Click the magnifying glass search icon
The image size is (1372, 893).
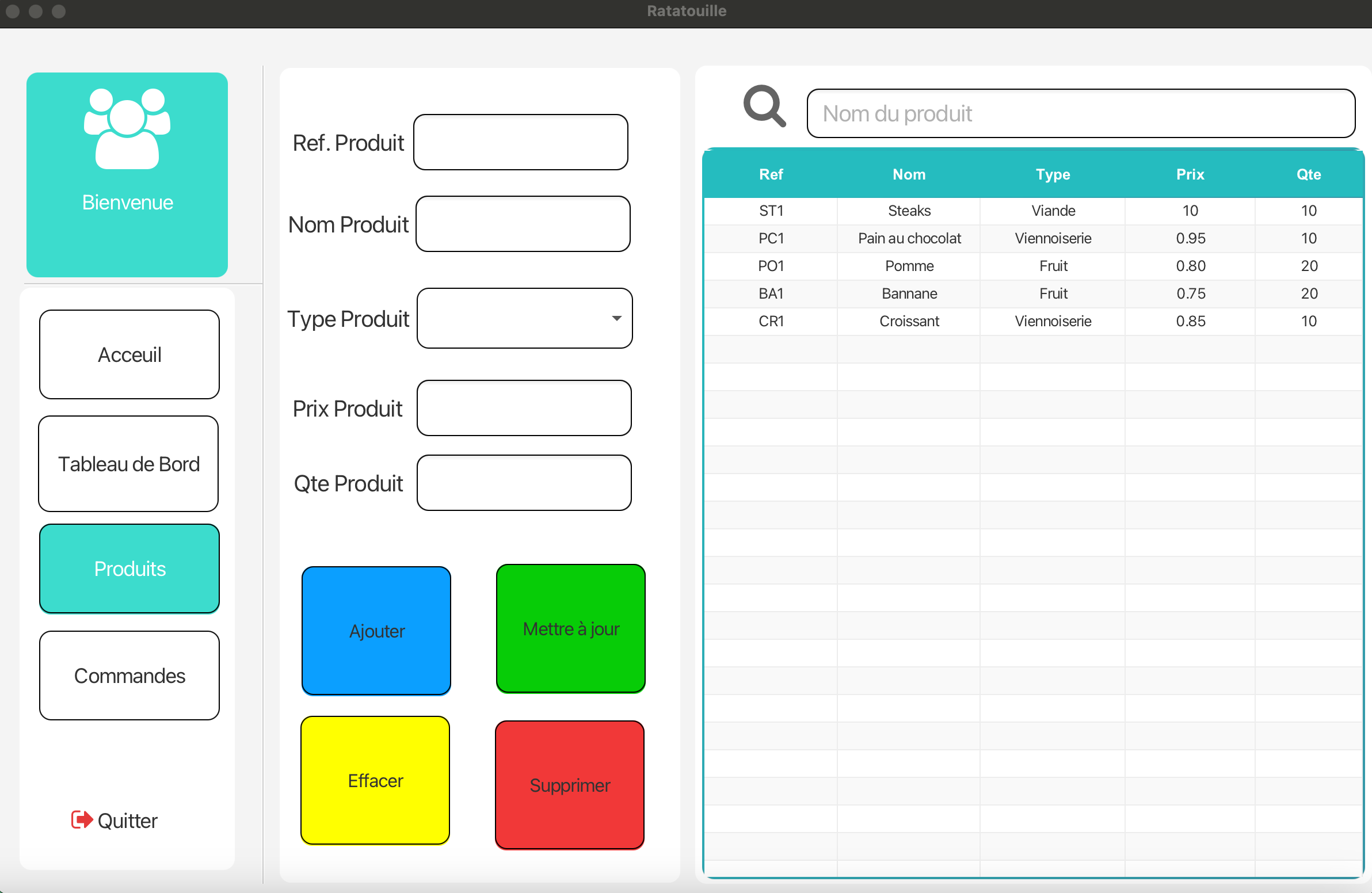764,106
